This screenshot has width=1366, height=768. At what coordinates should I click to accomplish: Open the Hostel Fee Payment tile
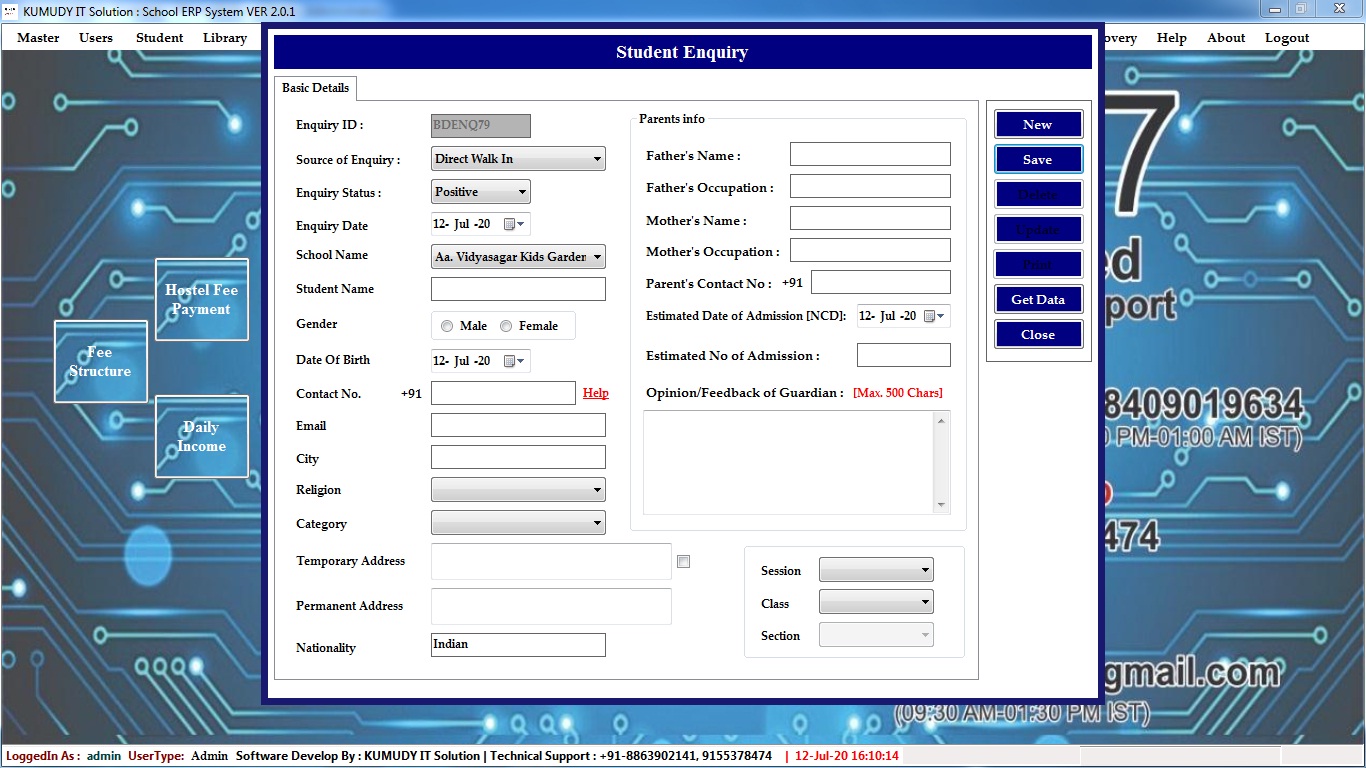(201, 299)
